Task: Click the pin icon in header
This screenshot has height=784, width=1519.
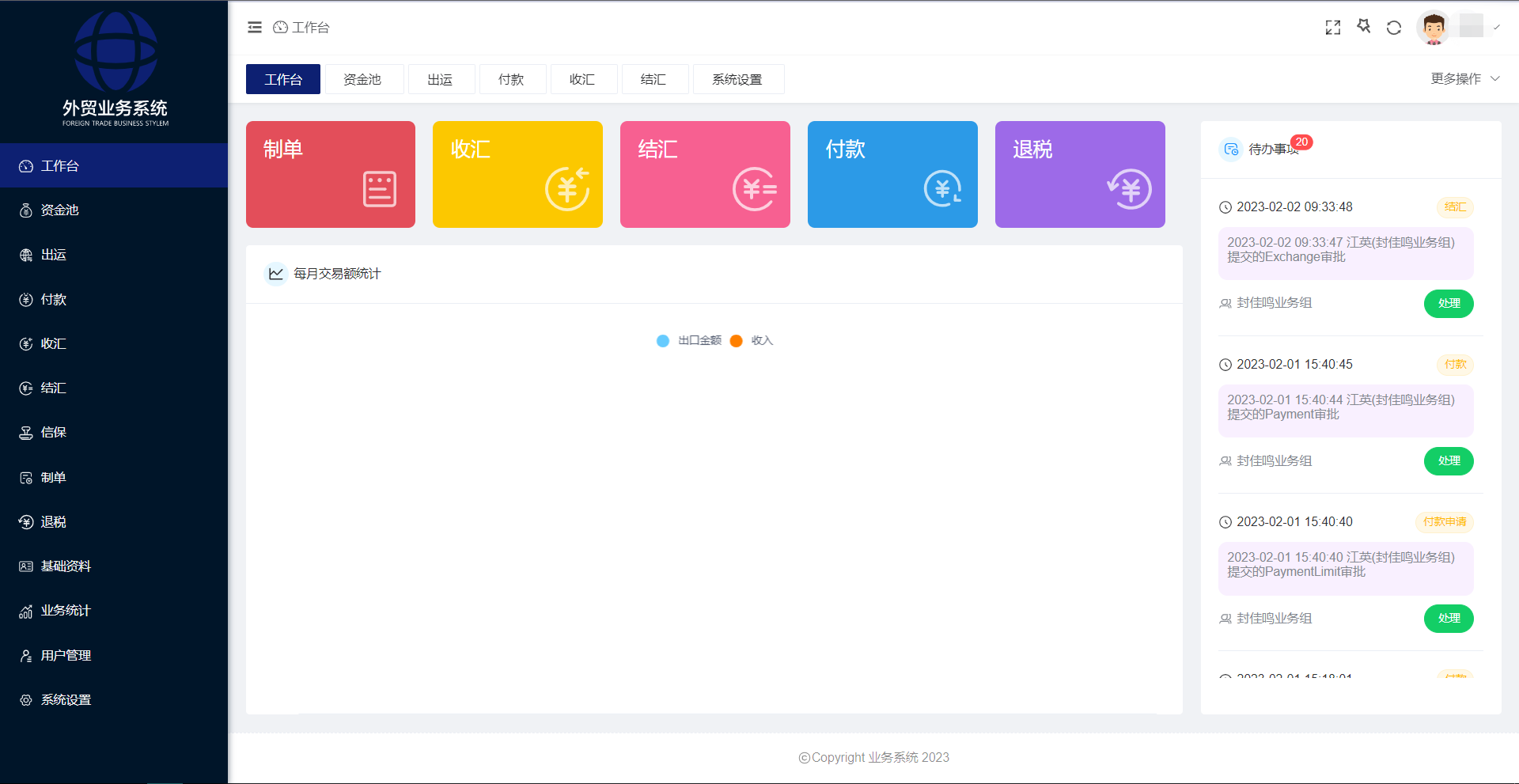Action: pos(1364,27)
